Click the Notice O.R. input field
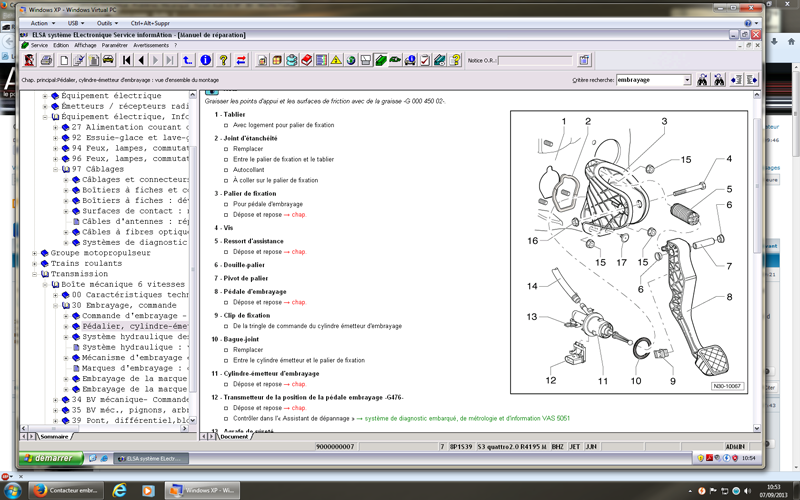Screen dimensions: 800x500 (x=535, y=61)
